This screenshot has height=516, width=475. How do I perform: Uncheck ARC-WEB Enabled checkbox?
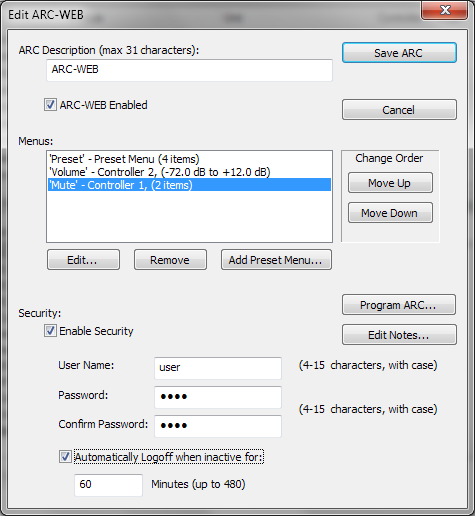tap(50, 105)
